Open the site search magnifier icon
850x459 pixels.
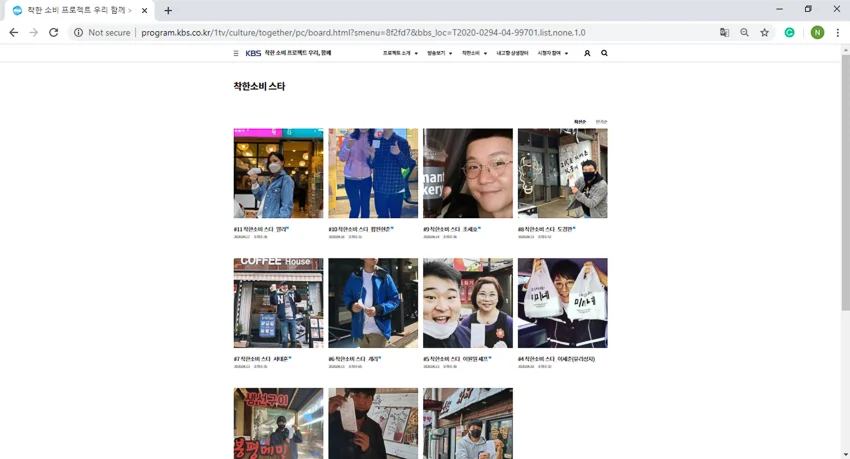point(604,53)
